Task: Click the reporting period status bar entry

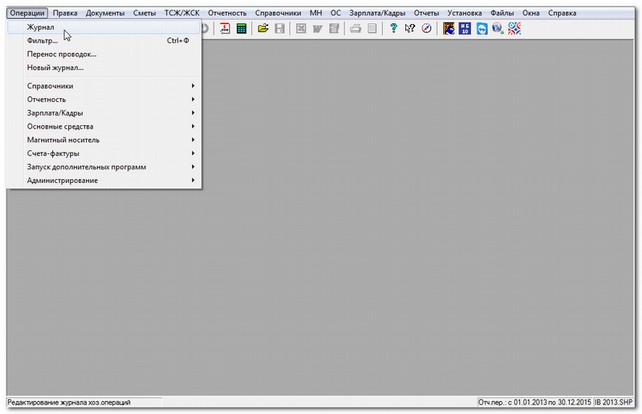Action: click(x=535, y=403)
